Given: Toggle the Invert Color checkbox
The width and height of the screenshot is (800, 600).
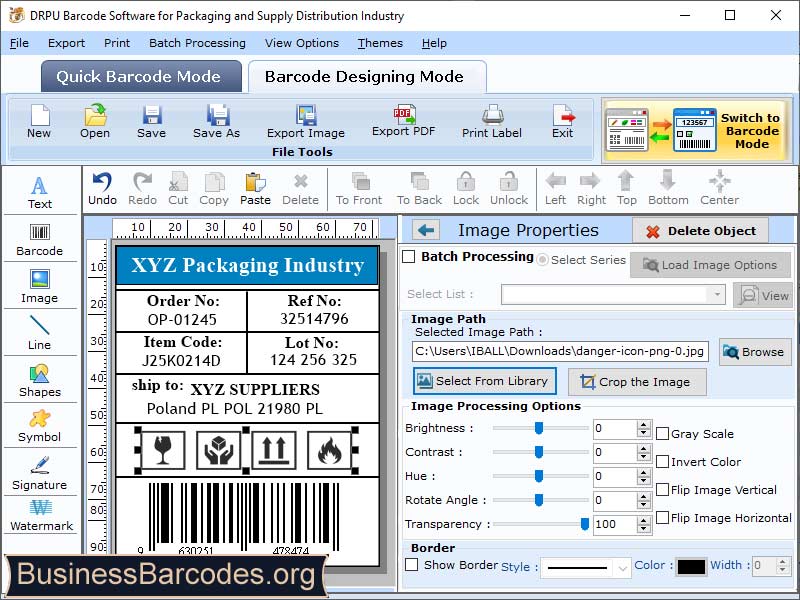Looking at the screenshot, I should [662, 462].
